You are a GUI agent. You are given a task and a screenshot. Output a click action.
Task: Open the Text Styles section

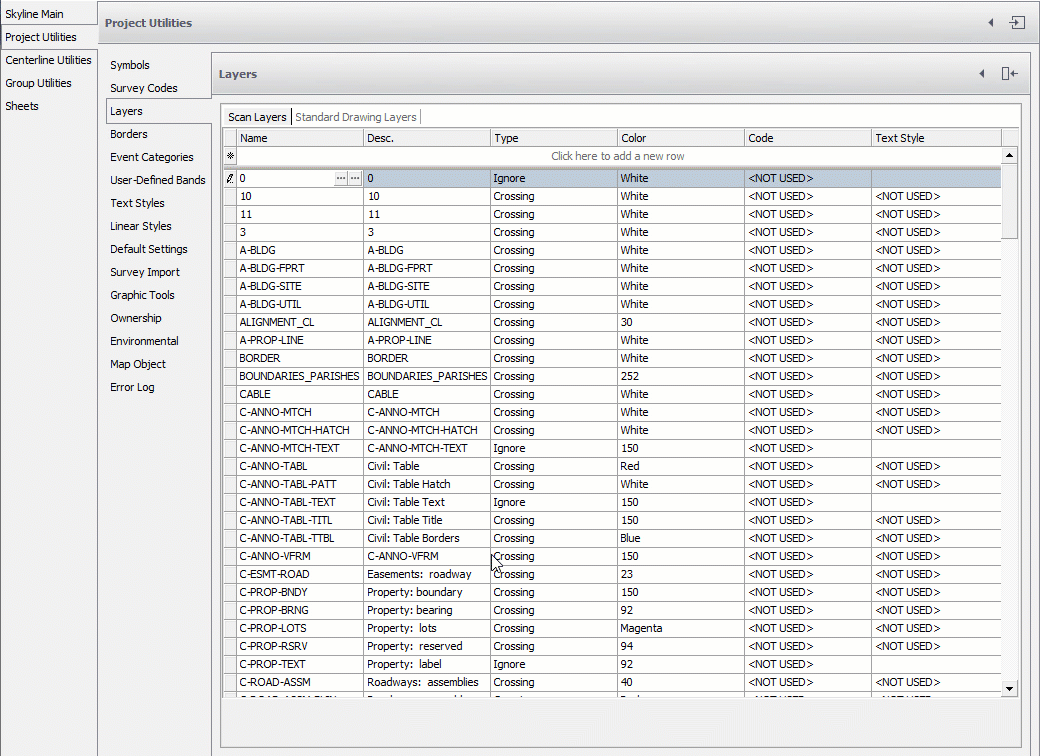coord(137,203)
